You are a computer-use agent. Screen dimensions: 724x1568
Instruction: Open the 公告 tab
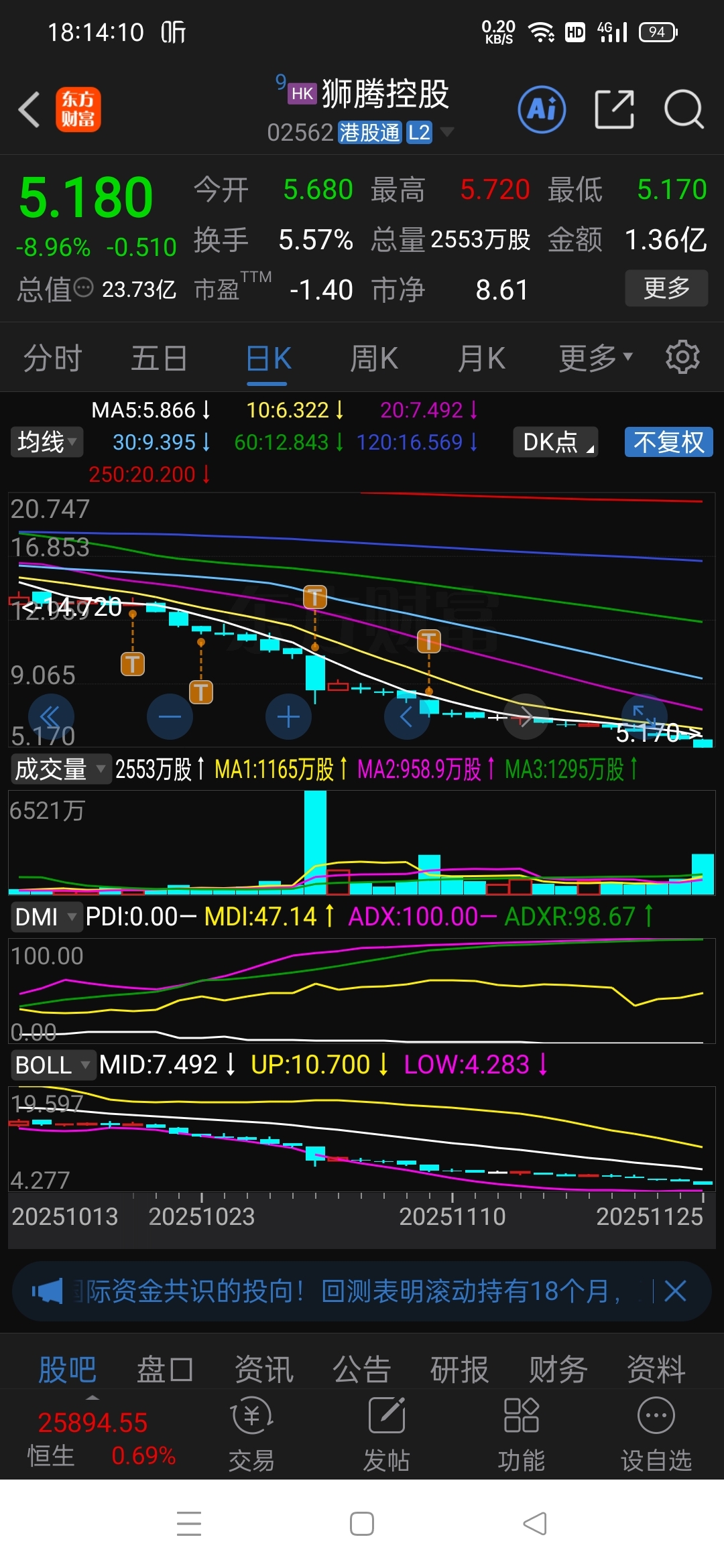[x=361, y=1369]
